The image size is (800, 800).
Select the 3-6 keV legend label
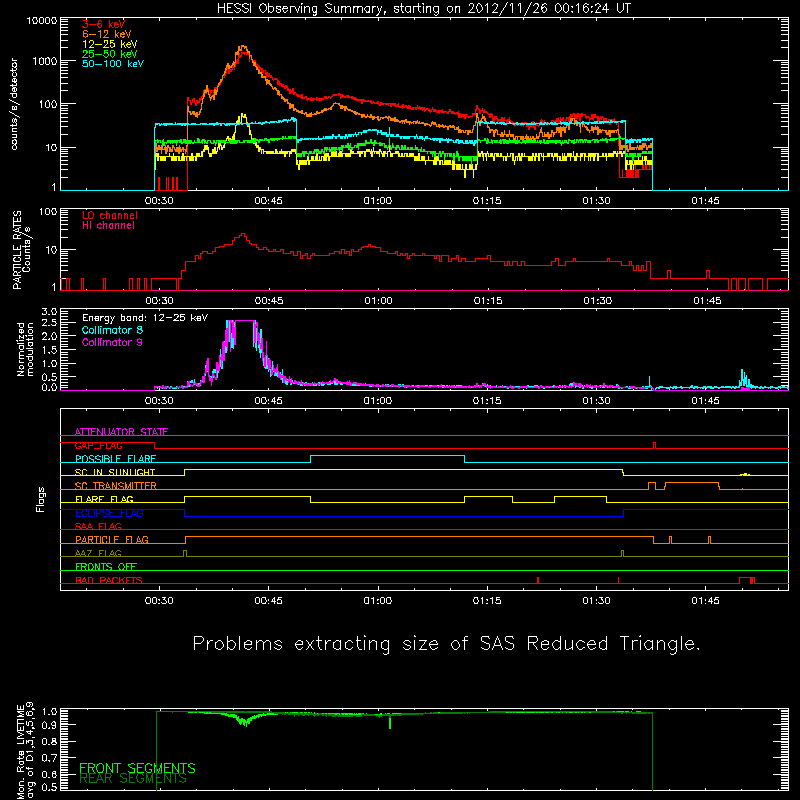(104, 24)
